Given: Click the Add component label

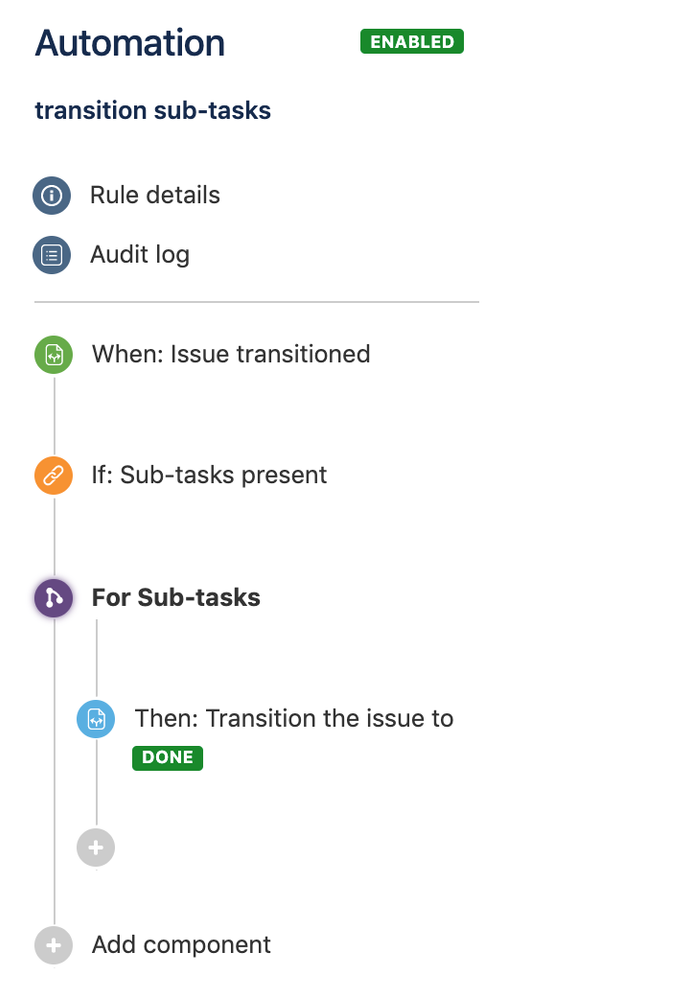Looking at the screenshot, I should pyautogui.click(x=181, y=945).
